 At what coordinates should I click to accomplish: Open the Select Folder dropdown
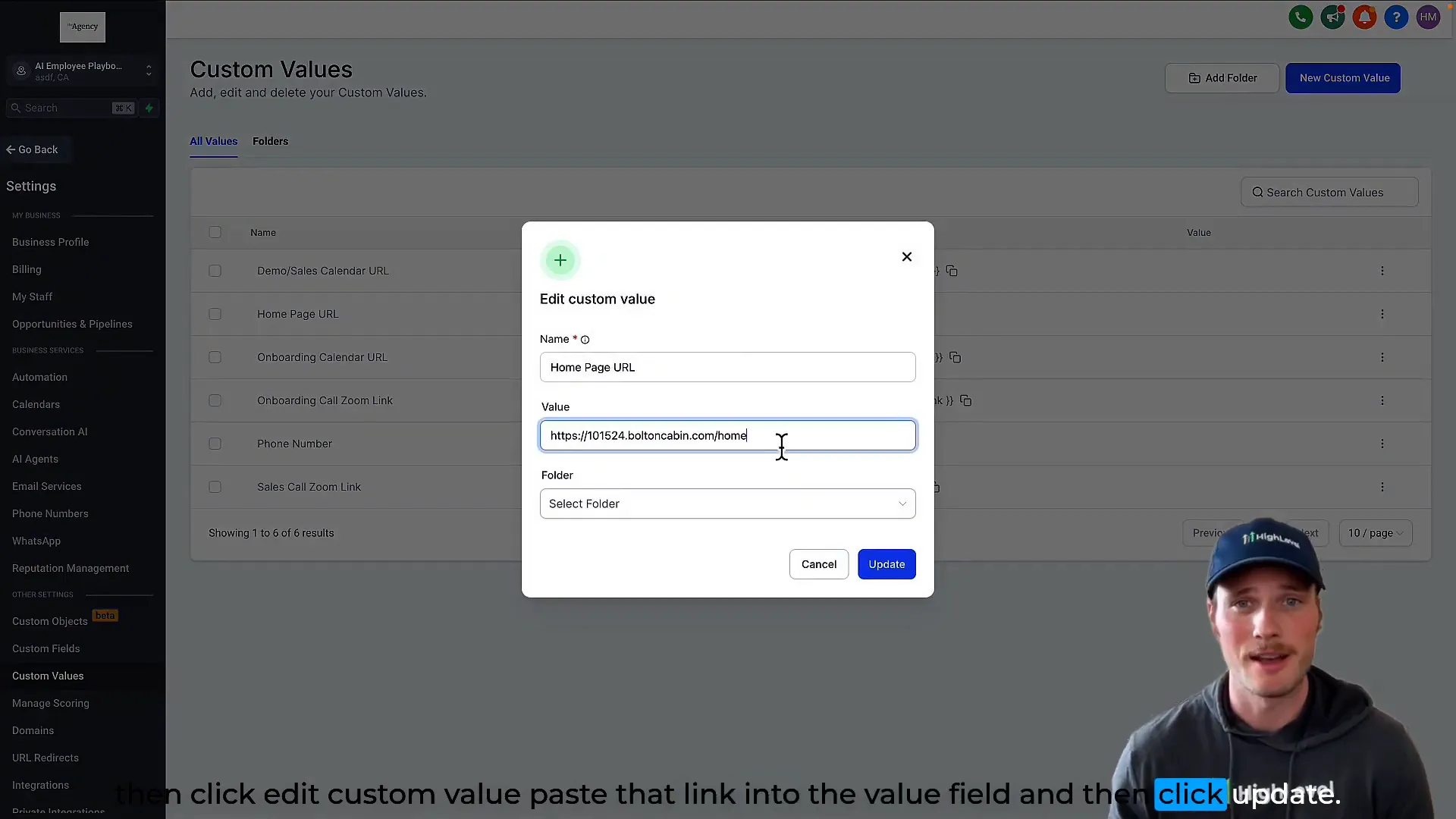[727, 504]
